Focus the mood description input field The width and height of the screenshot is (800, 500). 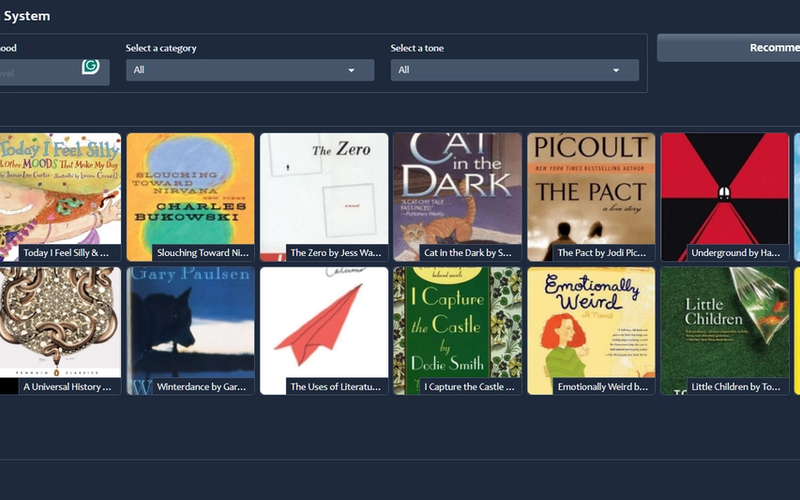point(54,72)
